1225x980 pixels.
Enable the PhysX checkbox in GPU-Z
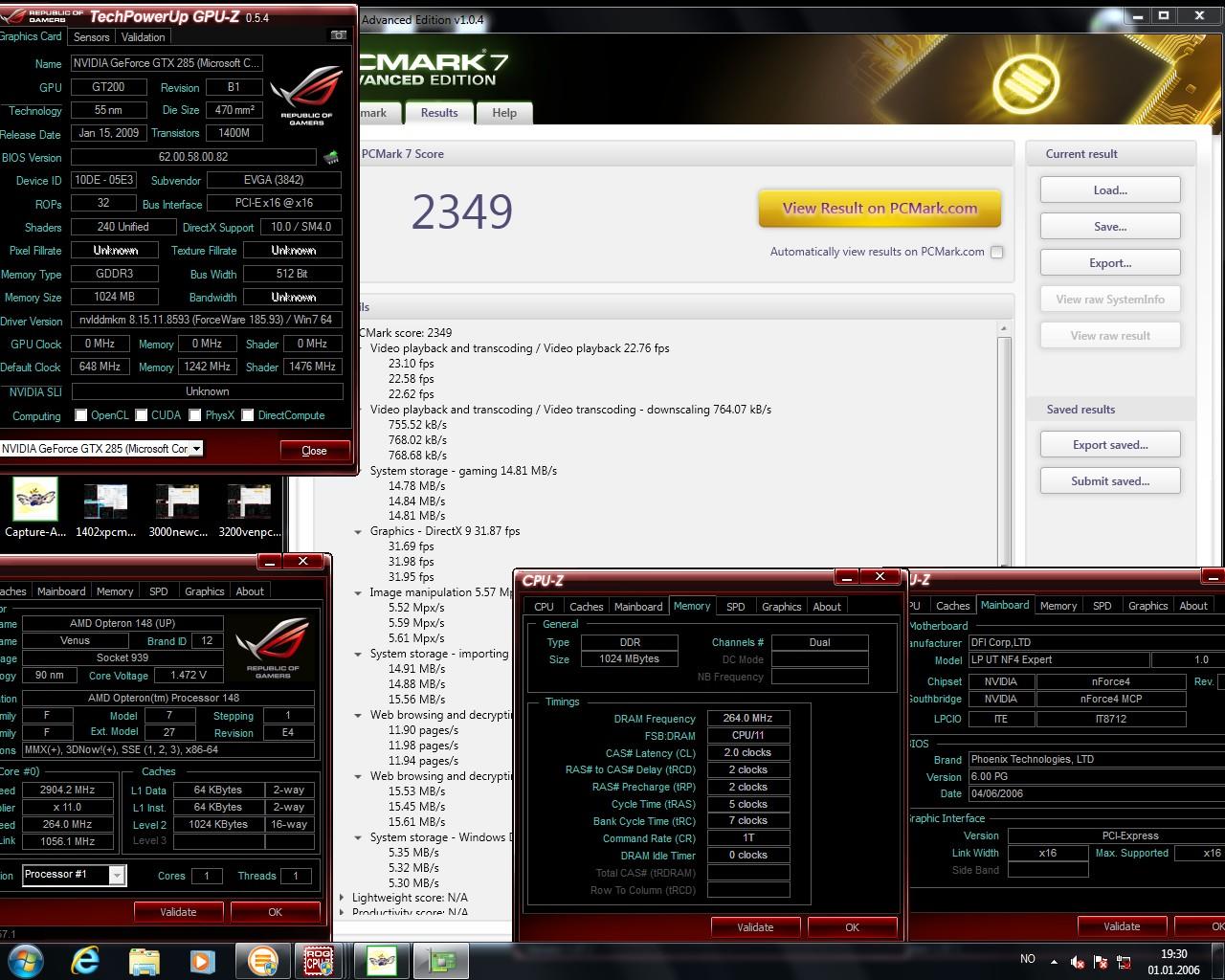tap(195, 415)
